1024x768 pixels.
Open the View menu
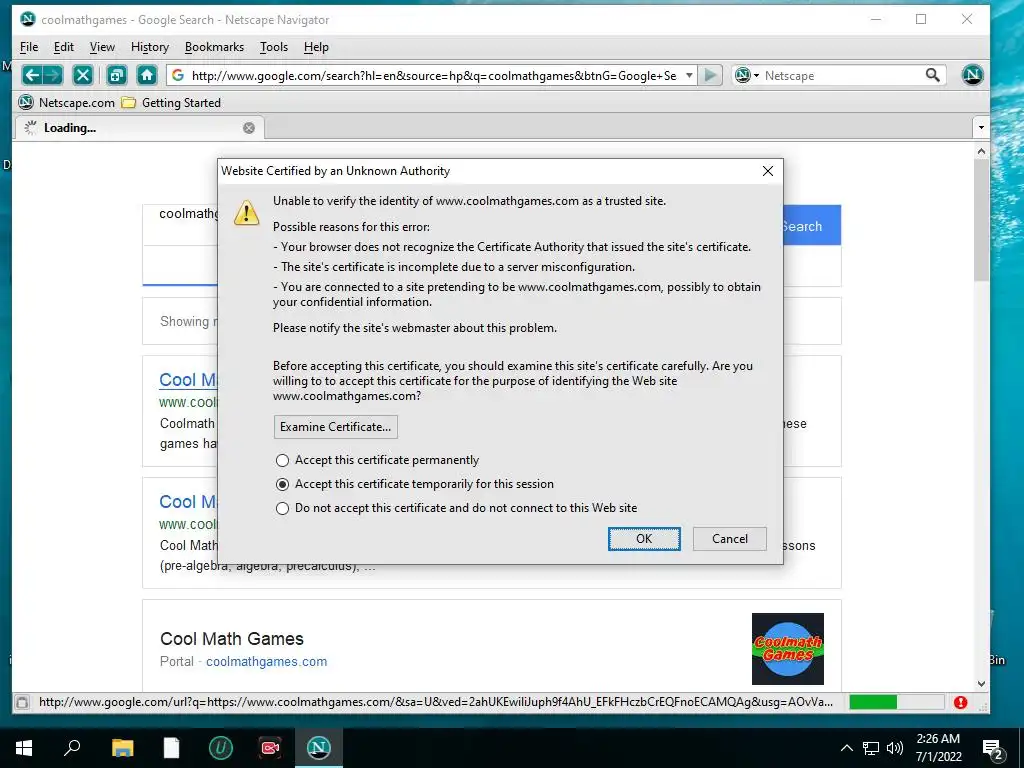102,47
